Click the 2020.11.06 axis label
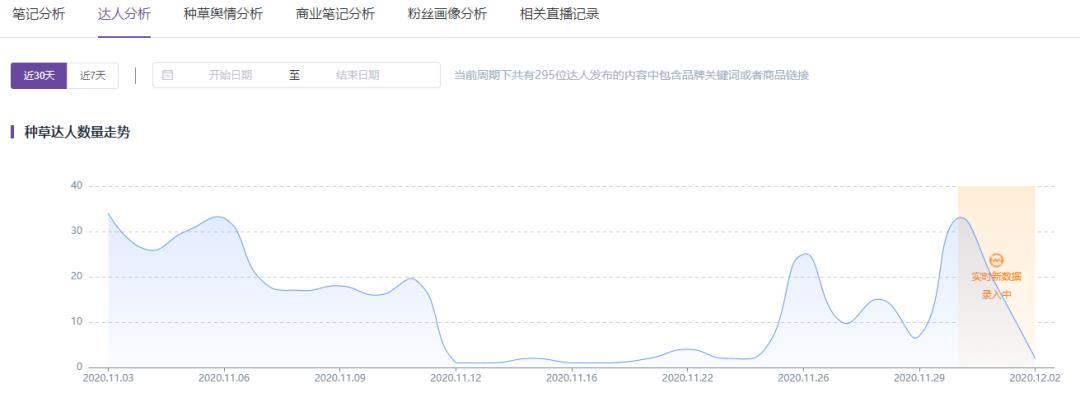 [x=222, y=377]
